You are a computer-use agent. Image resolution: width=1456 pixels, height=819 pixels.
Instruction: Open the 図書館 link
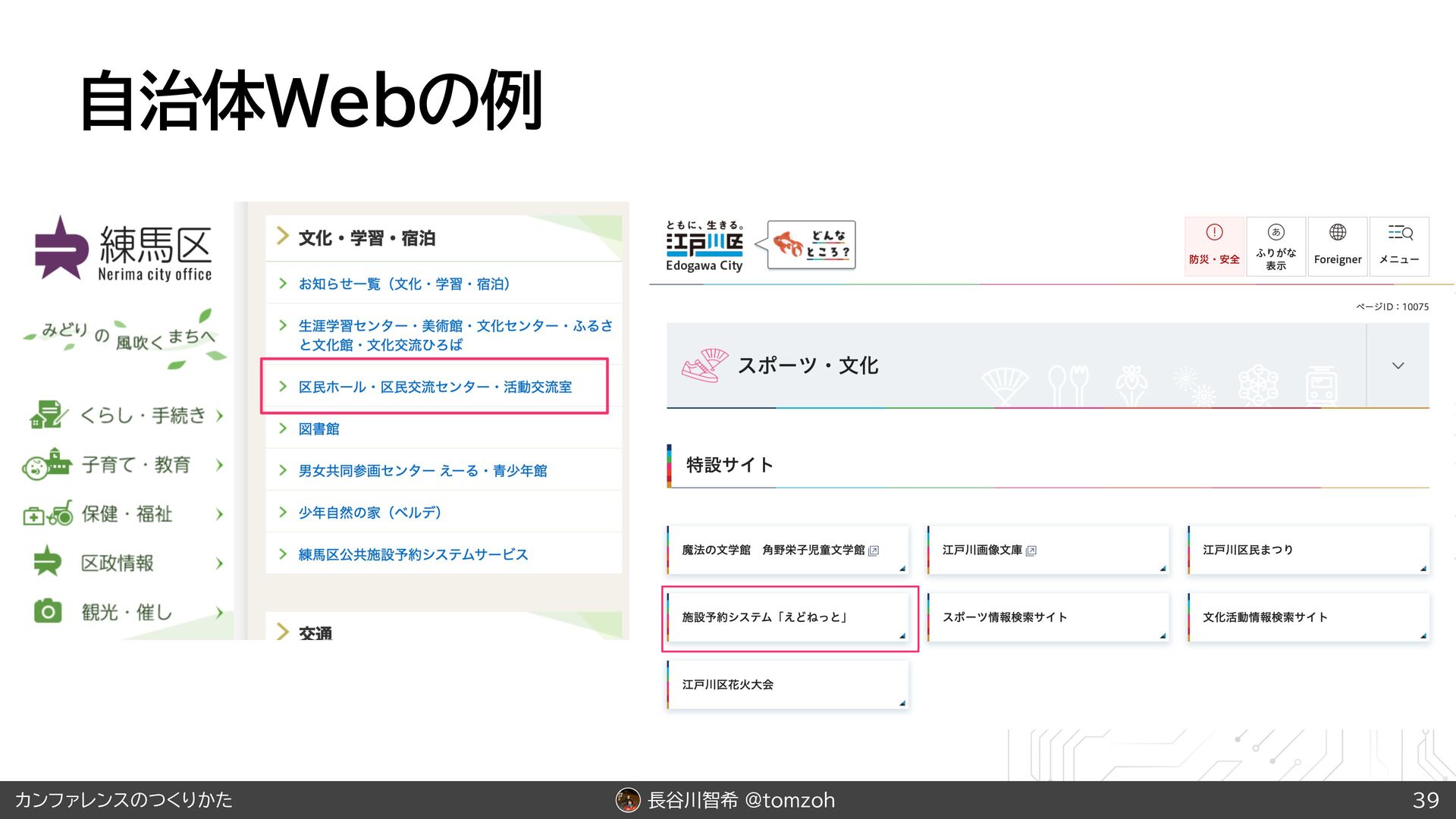point(318,429)
